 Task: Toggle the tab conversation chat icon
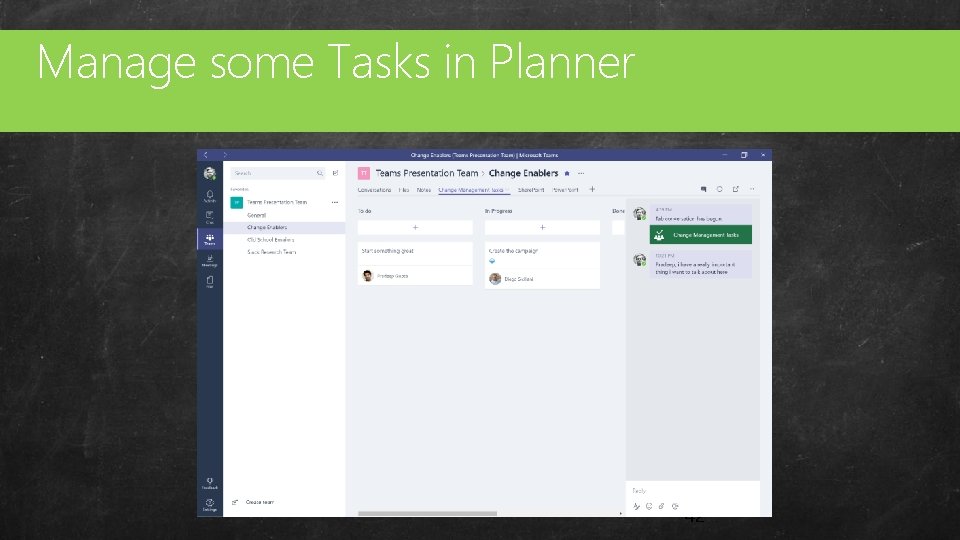click(x=703, y=189)
